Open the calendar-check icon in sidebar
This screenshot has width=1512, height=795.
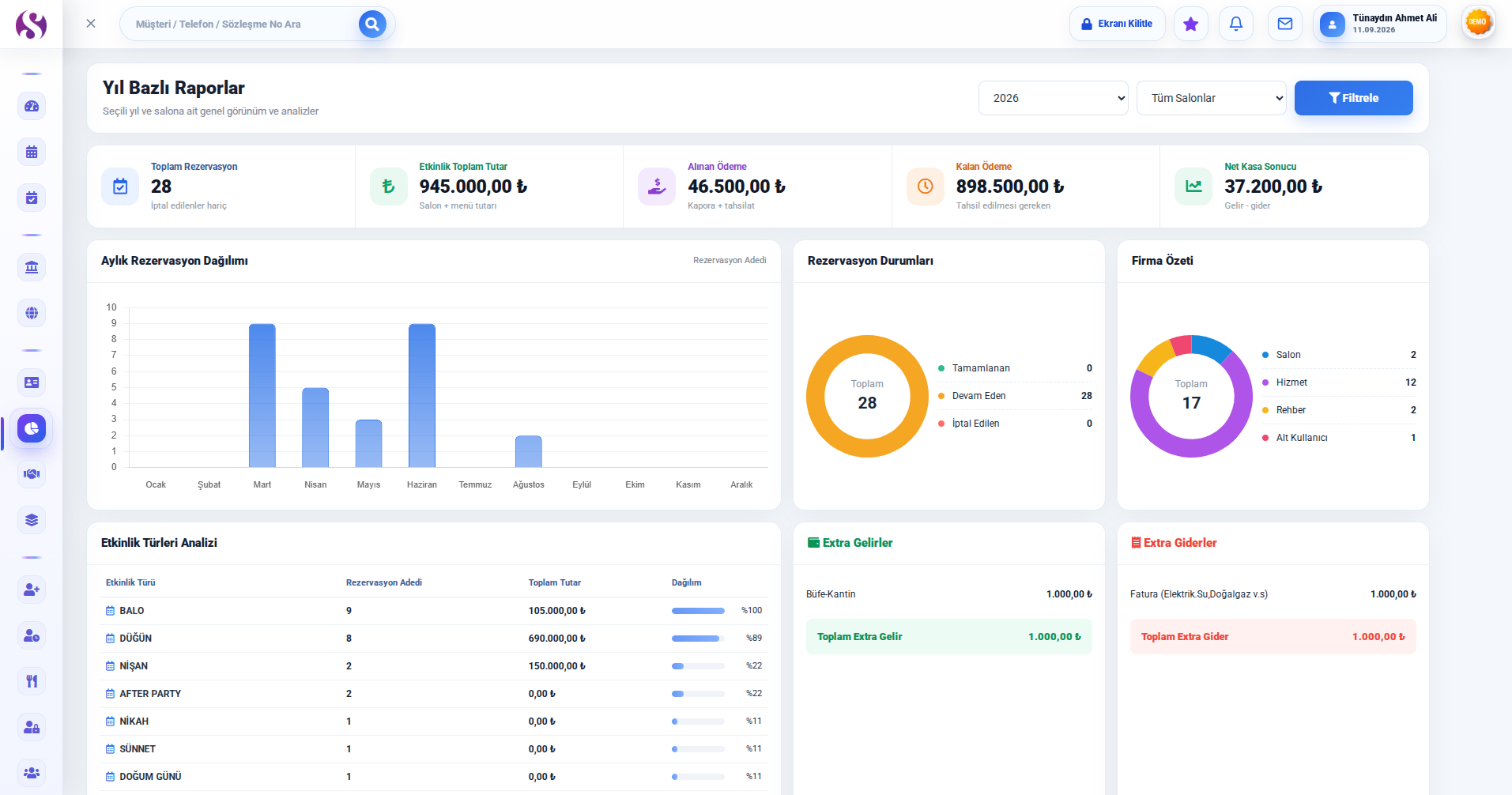[32, 198]
